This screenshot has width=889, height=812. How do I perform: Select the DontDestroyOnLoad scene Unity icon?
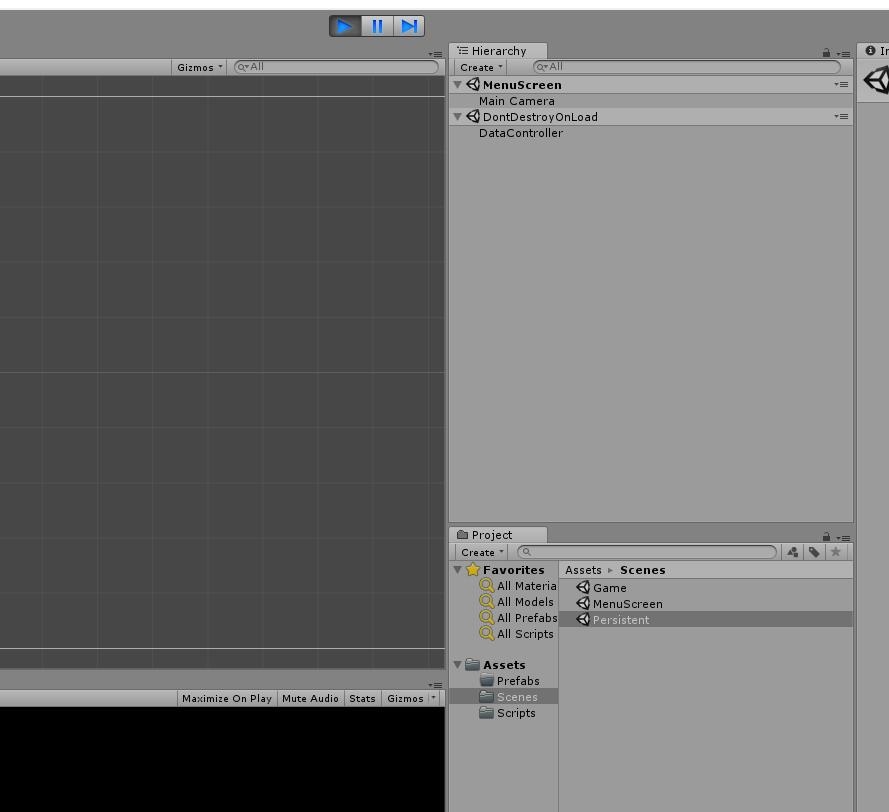click(473, 116)
